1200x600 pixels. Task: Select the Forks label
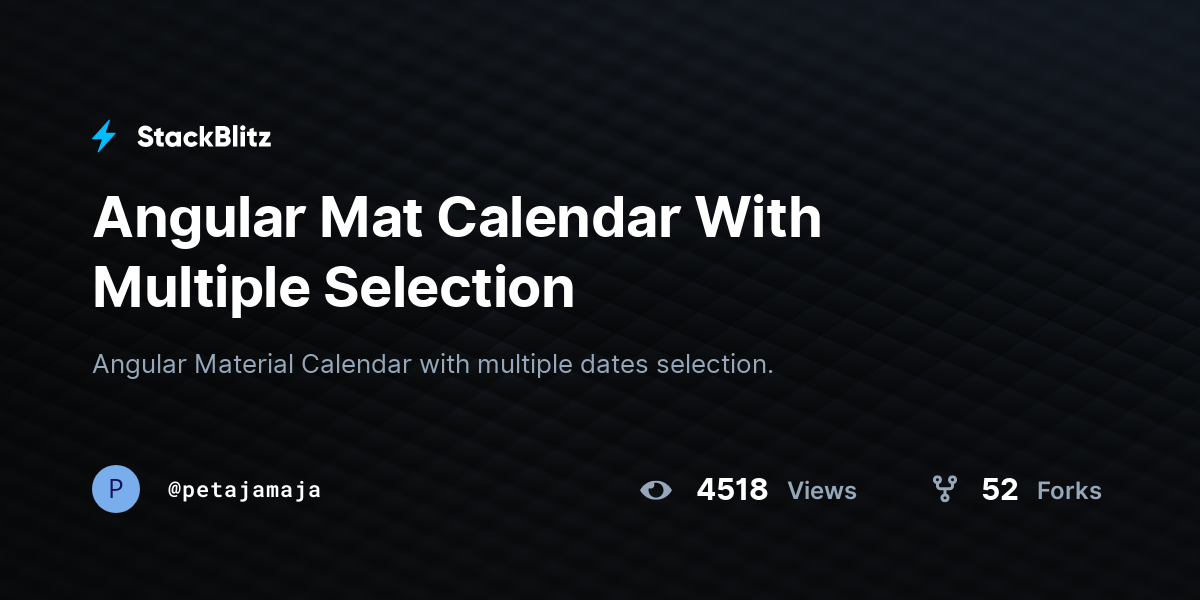pyautogui.click(x=1069, y=491)
